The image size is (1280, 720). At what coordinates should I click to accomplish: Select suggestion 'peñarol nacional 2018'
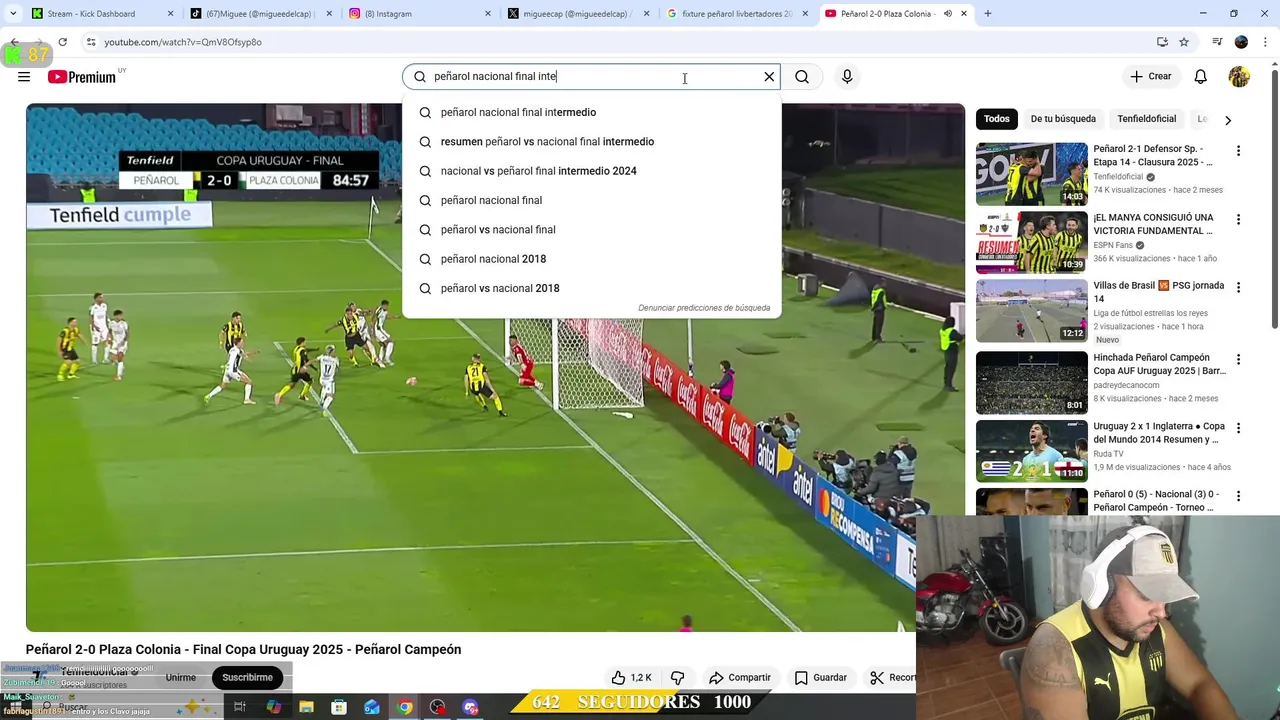[591, 259]
